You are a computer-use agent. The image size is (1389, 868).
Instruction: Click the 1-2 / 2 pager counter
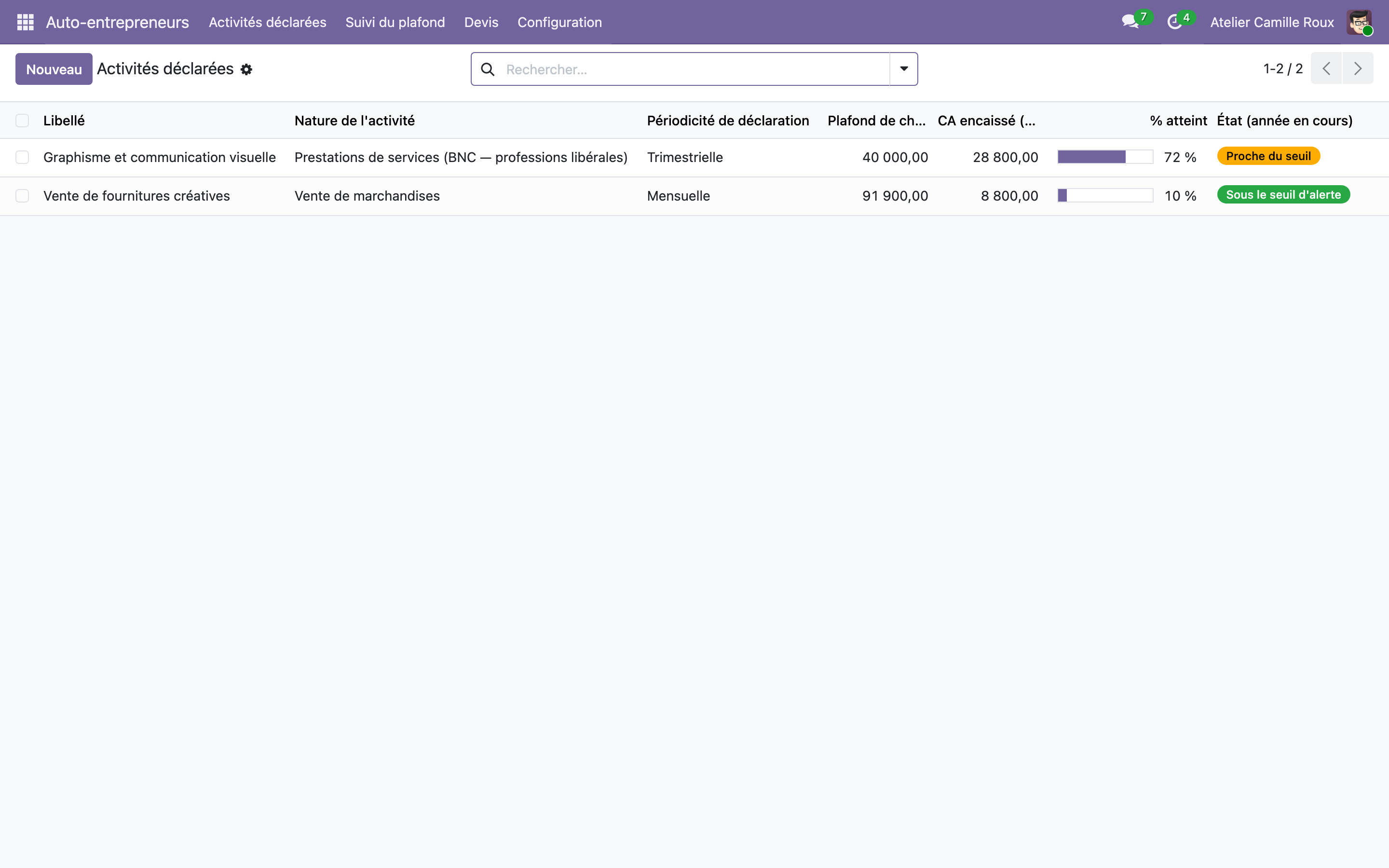(1283, 69)
